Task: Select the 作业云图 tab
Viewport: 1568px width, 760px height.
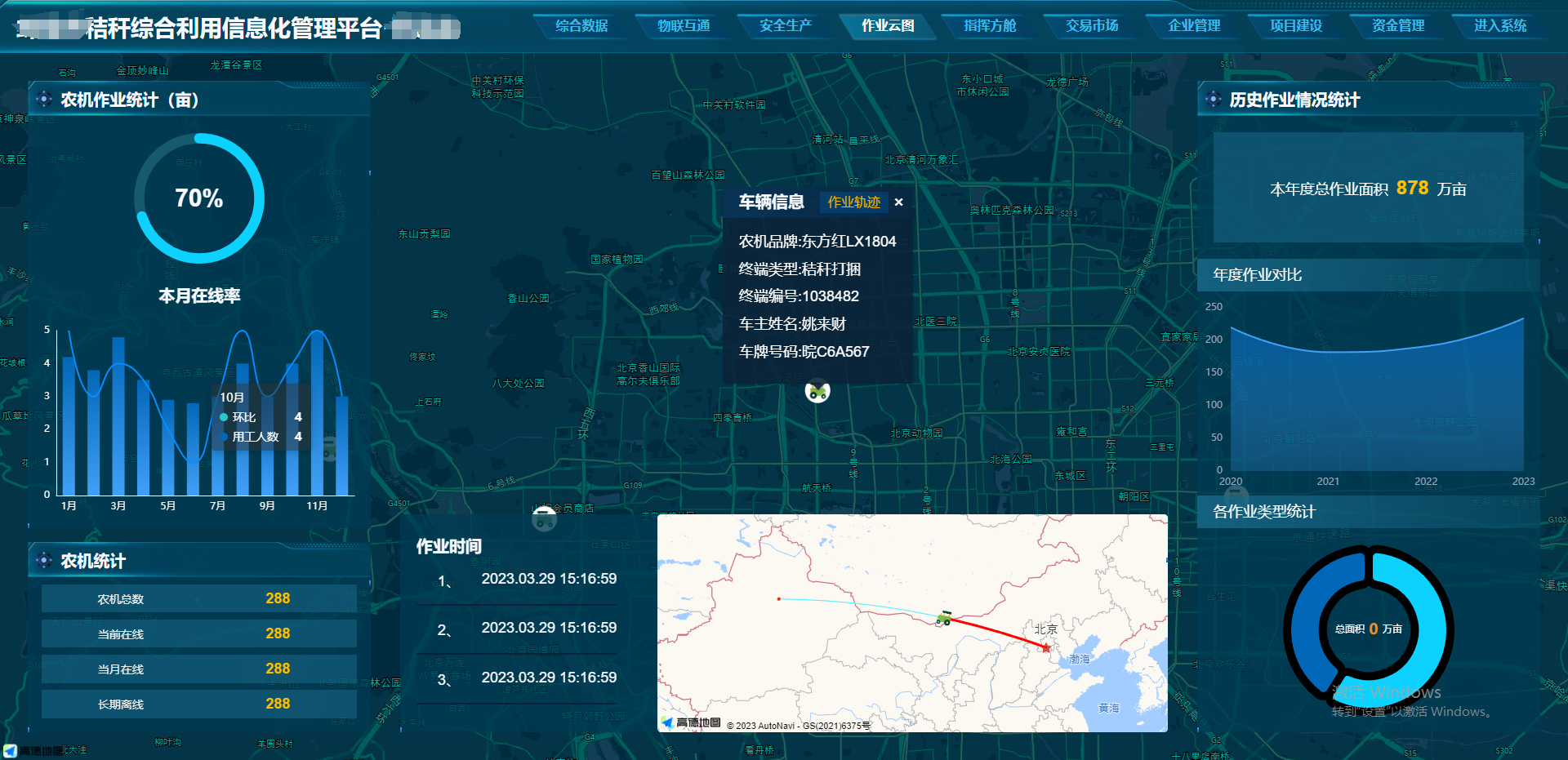Action: pos(888,26)
